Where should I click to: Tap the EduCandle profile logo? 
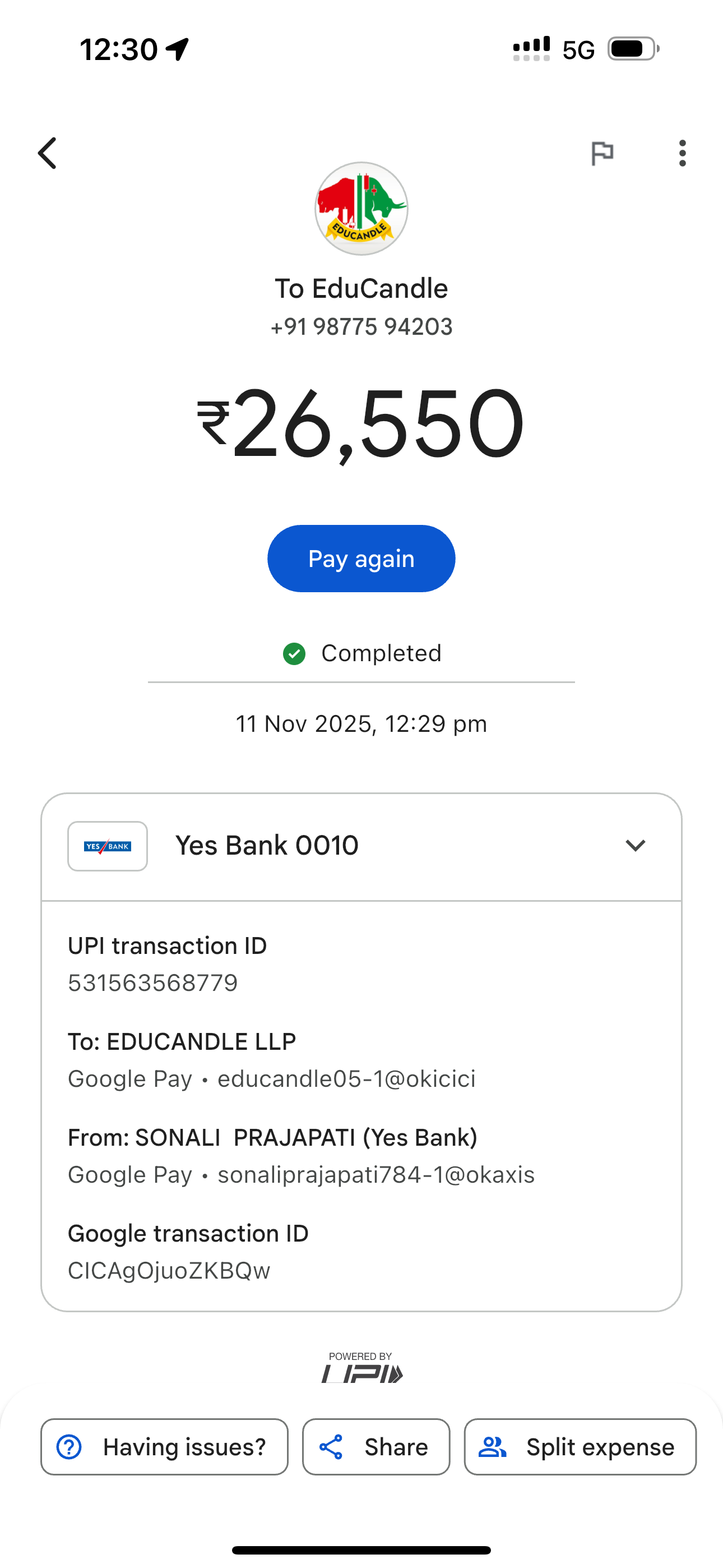tap(361, 209)
